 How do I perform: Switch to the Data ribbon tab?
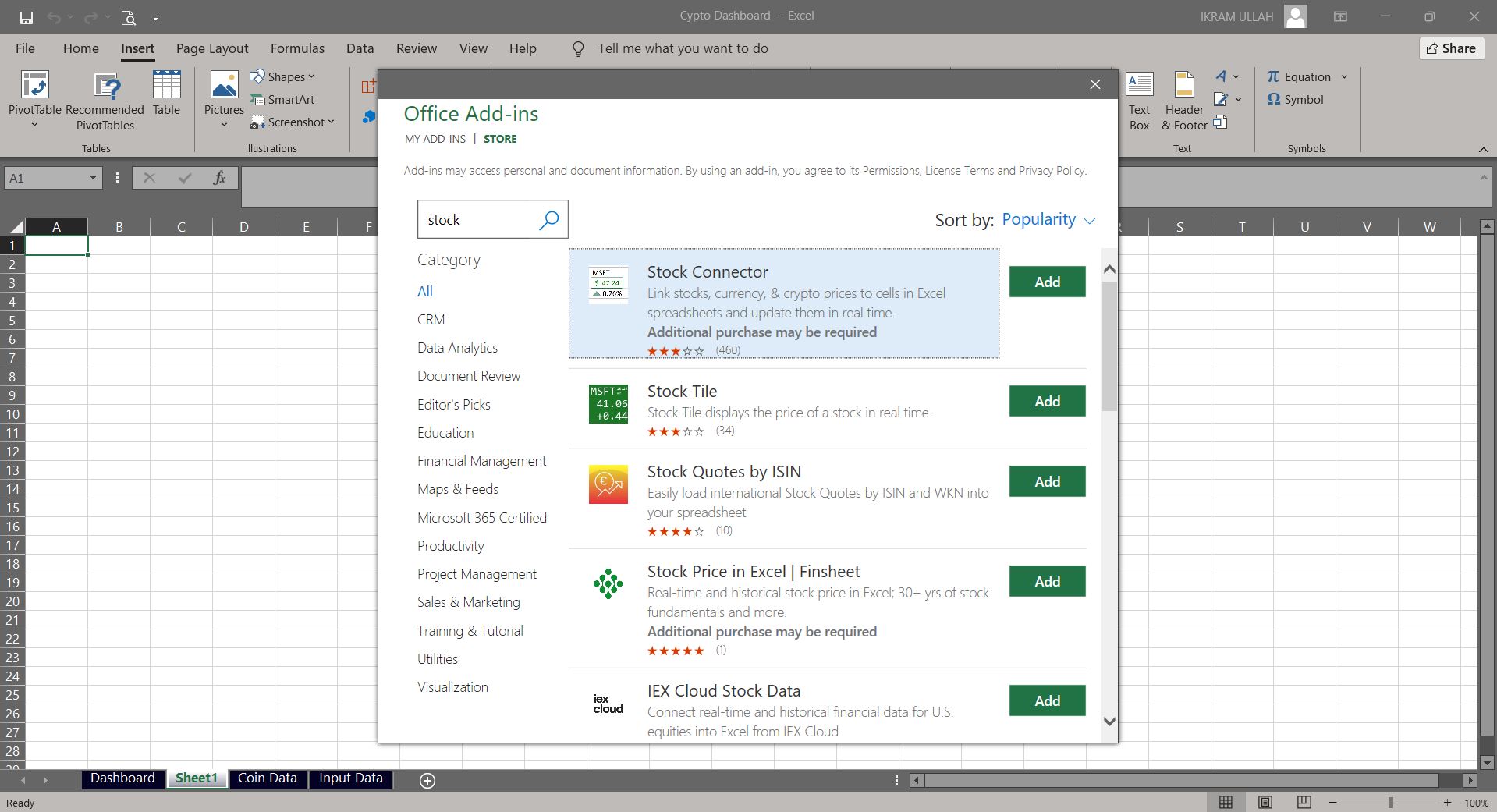pos(360,48)
